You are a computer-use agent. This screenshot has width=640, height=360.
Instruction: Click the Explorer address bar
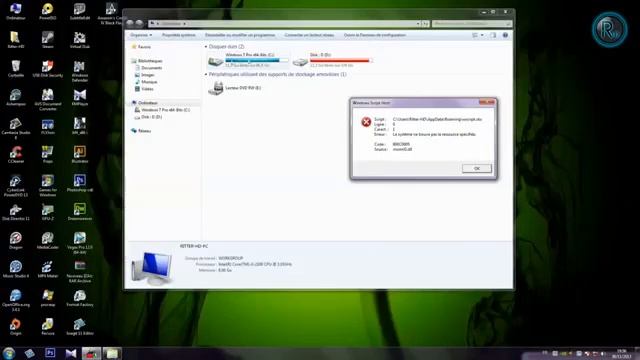pos(284,24)
